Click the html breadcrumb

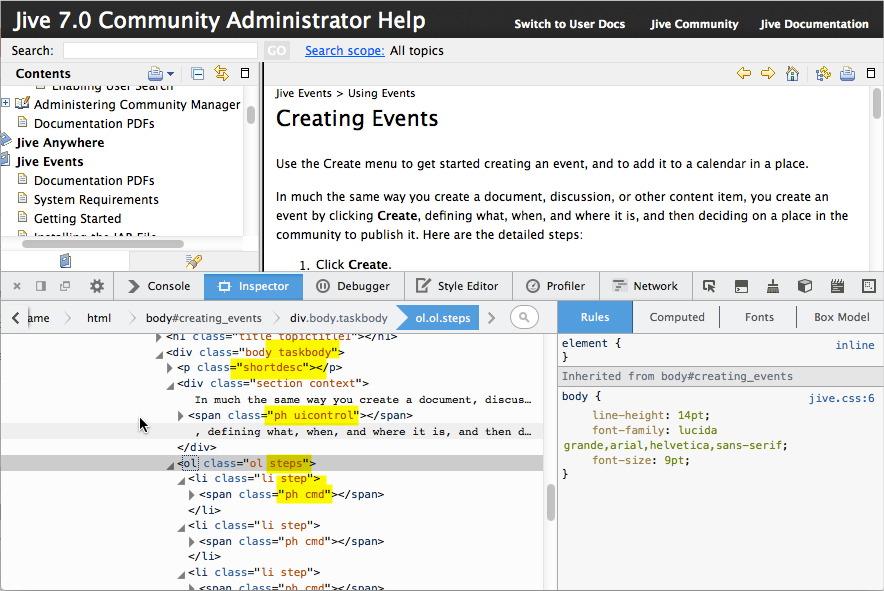coord(99,318)
